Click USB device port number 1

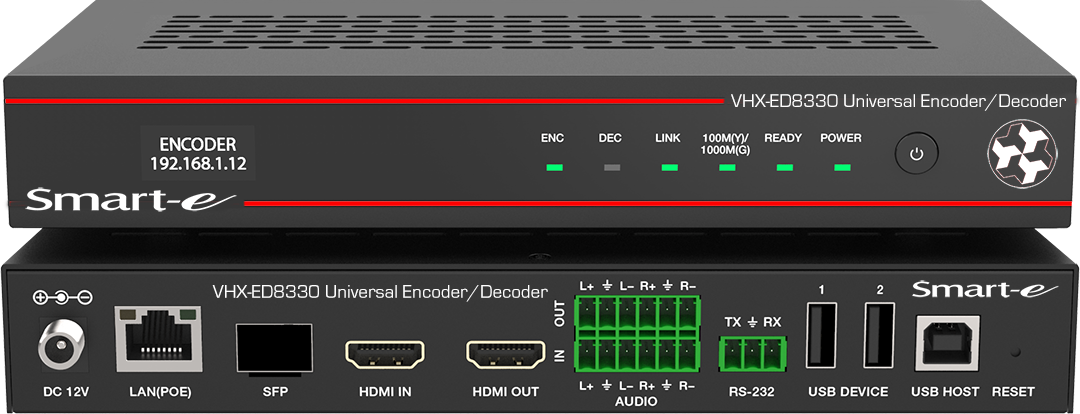820,335
